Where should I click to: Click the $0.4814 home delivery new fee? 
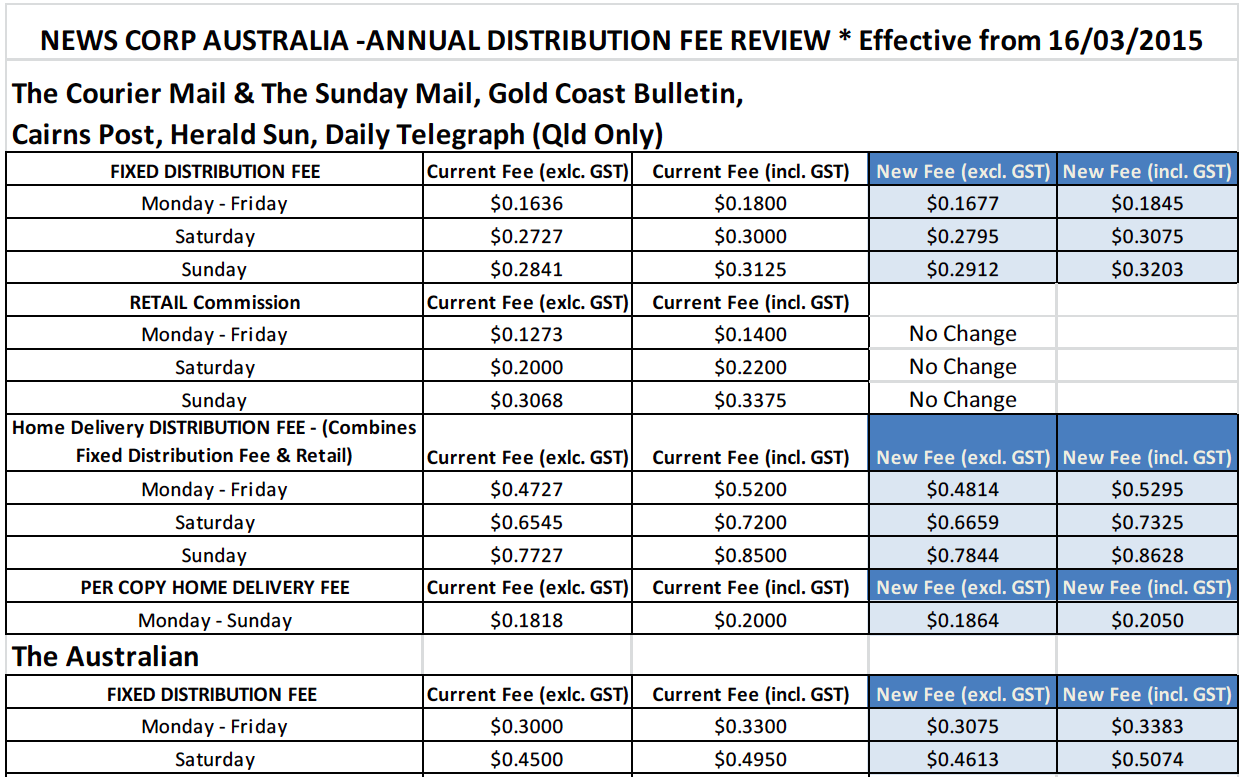point(962,490)
